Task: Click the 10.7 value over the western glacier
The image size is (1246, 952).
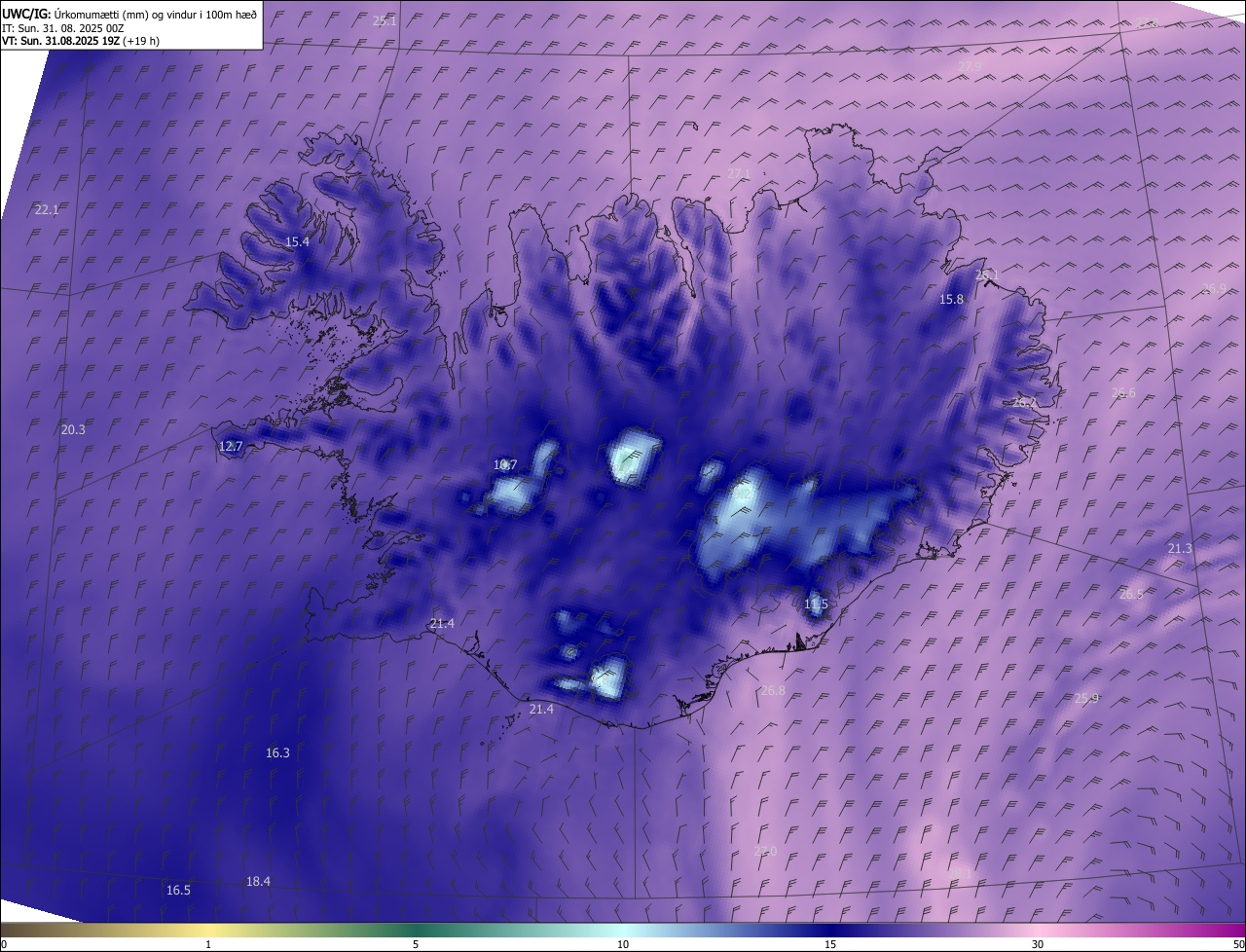Action: click(505, 464)
